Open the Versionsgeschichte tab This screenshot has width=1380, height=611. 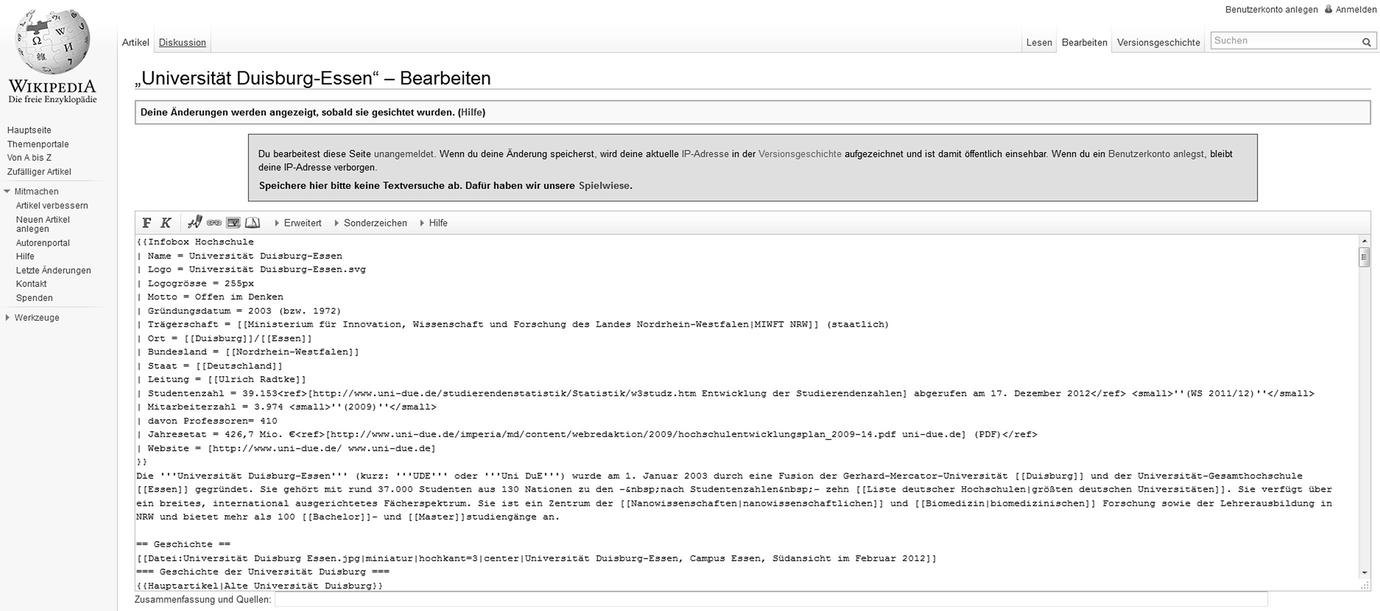(1158, 43)
